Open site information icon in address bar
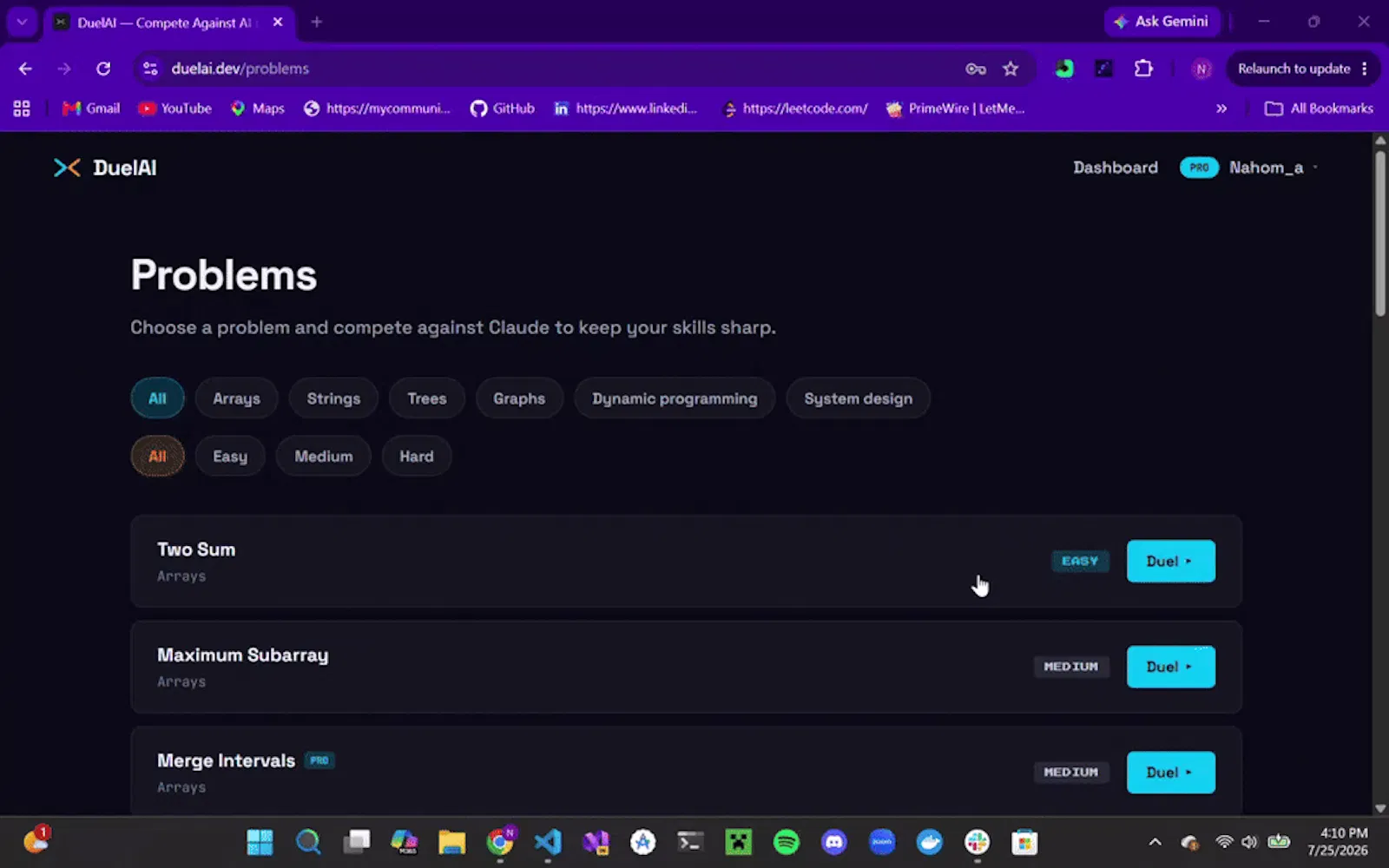The height and width of the screenshot is (868, 1389). 150,69
